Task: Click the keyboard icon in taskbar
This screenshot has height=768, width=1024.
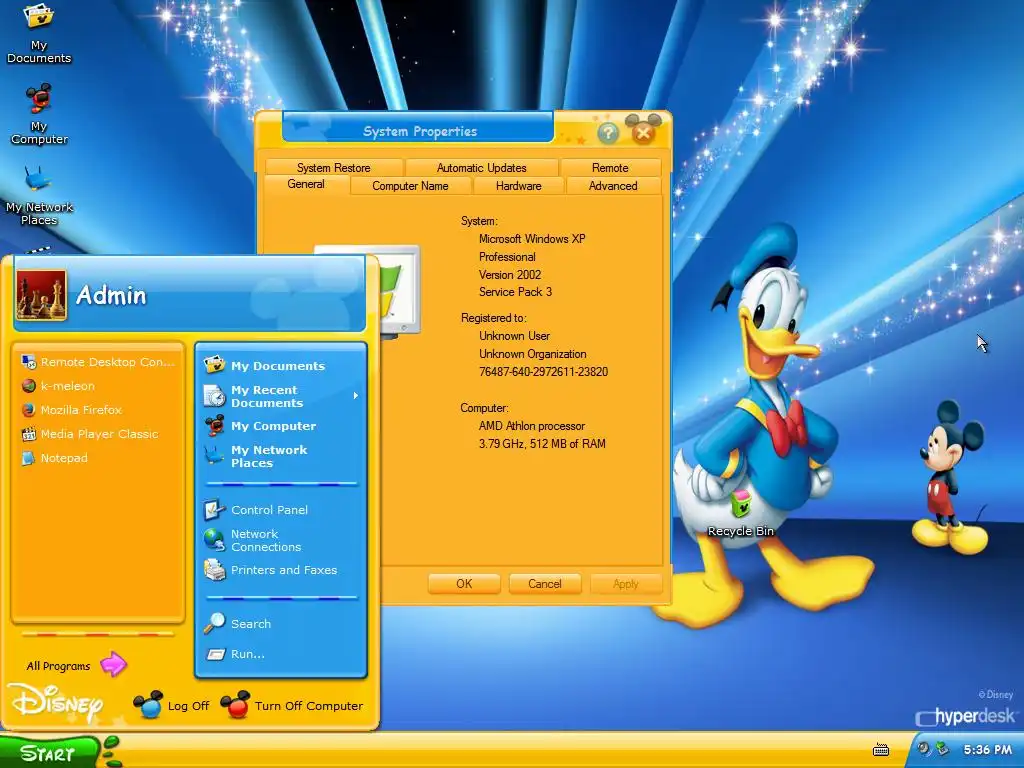Action: [x=881, y=750]
